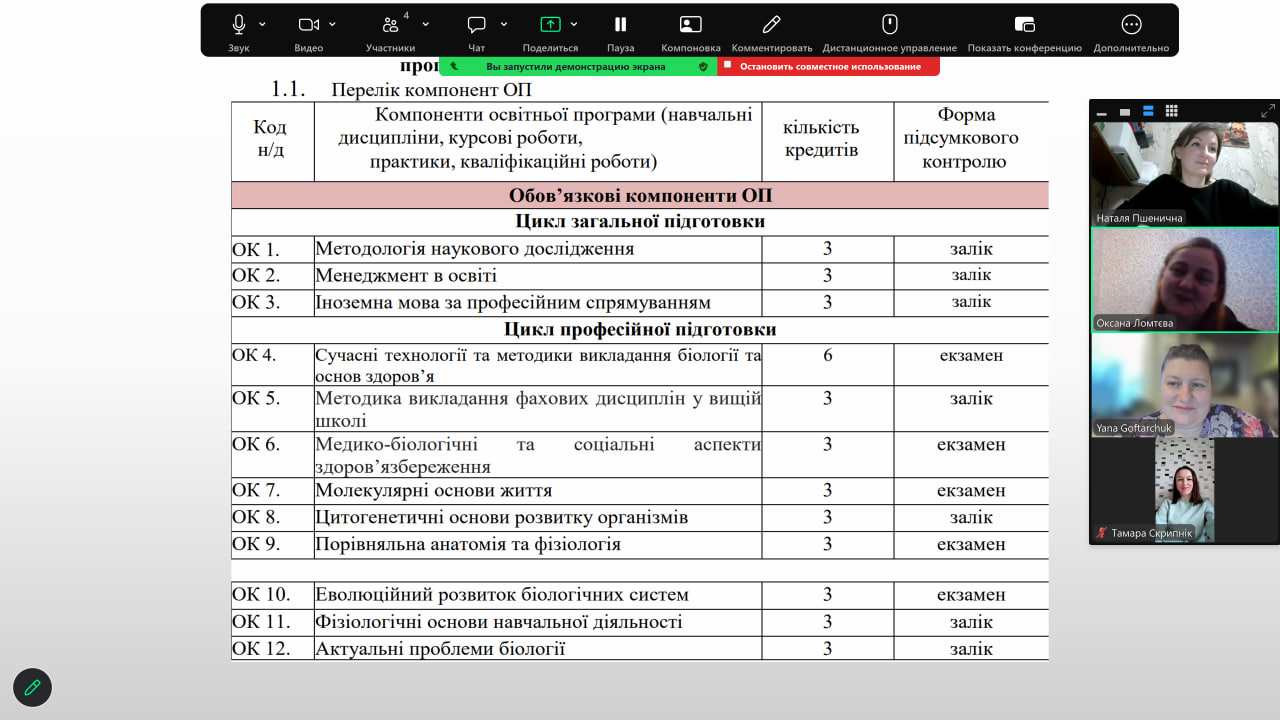Expand the video panel to full screen

point(1268,111)
